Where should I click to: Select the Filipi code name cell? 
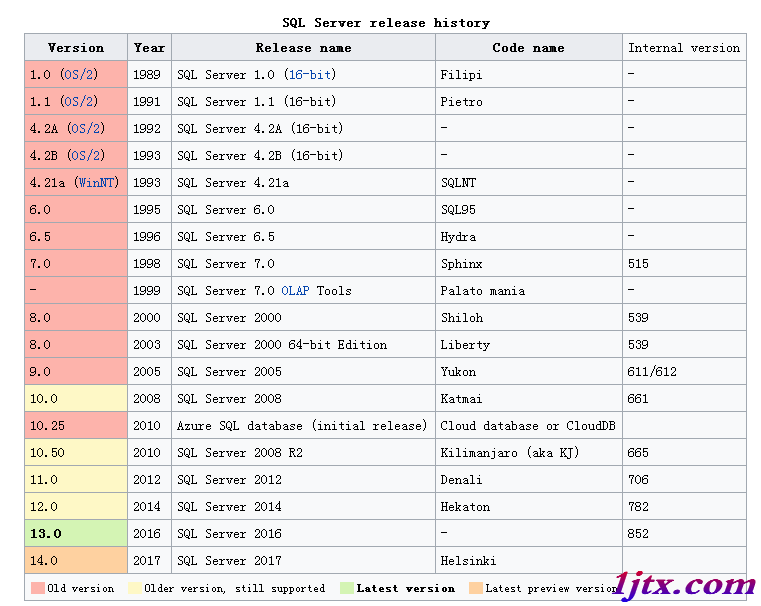click(529, 74)
